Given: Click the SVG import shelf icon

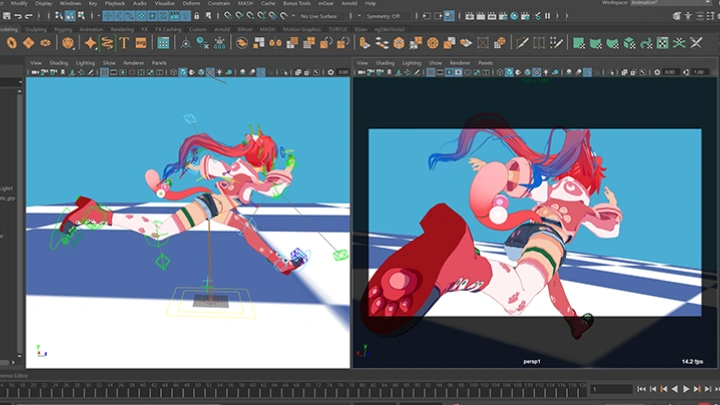Looking at the screenshot, I should pos(141,43).
